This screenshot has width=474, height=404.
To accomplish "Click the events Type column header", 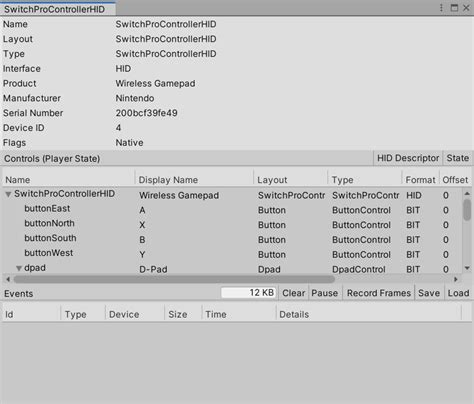I will tap(83, 314).
